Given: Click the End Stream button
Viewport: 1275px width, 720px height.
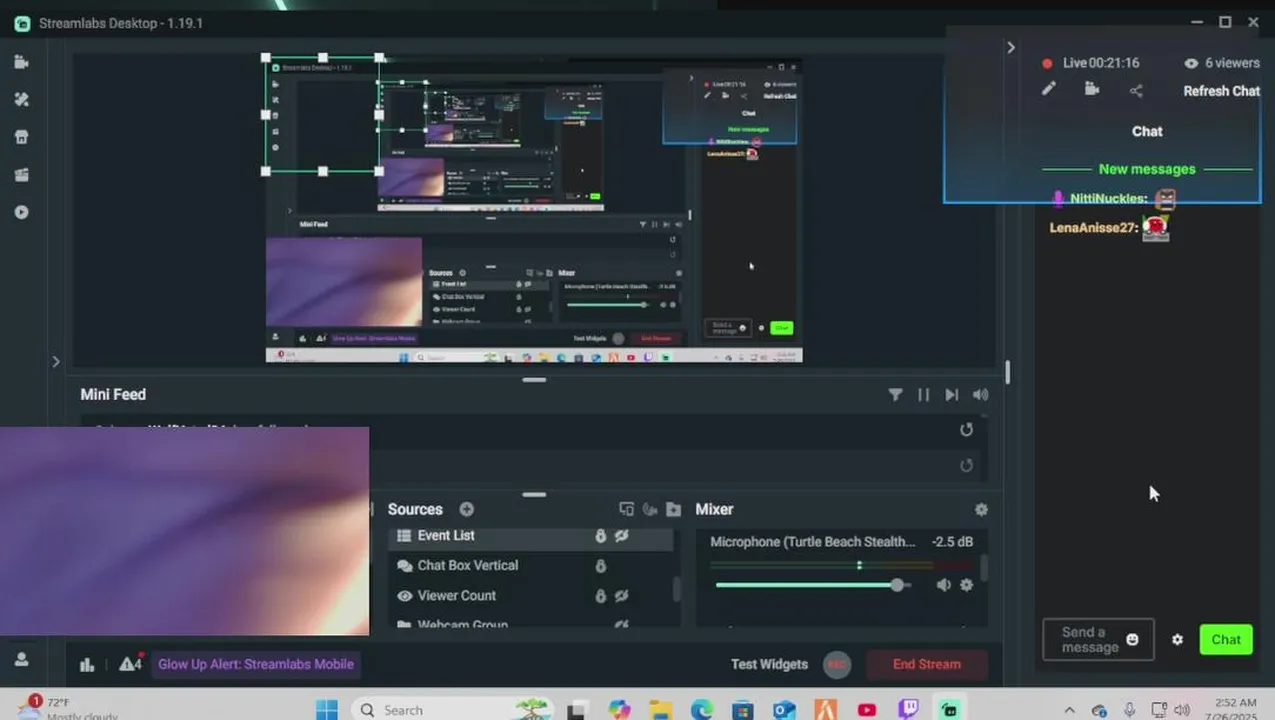Looking at the screenshot, I should 926,664.
